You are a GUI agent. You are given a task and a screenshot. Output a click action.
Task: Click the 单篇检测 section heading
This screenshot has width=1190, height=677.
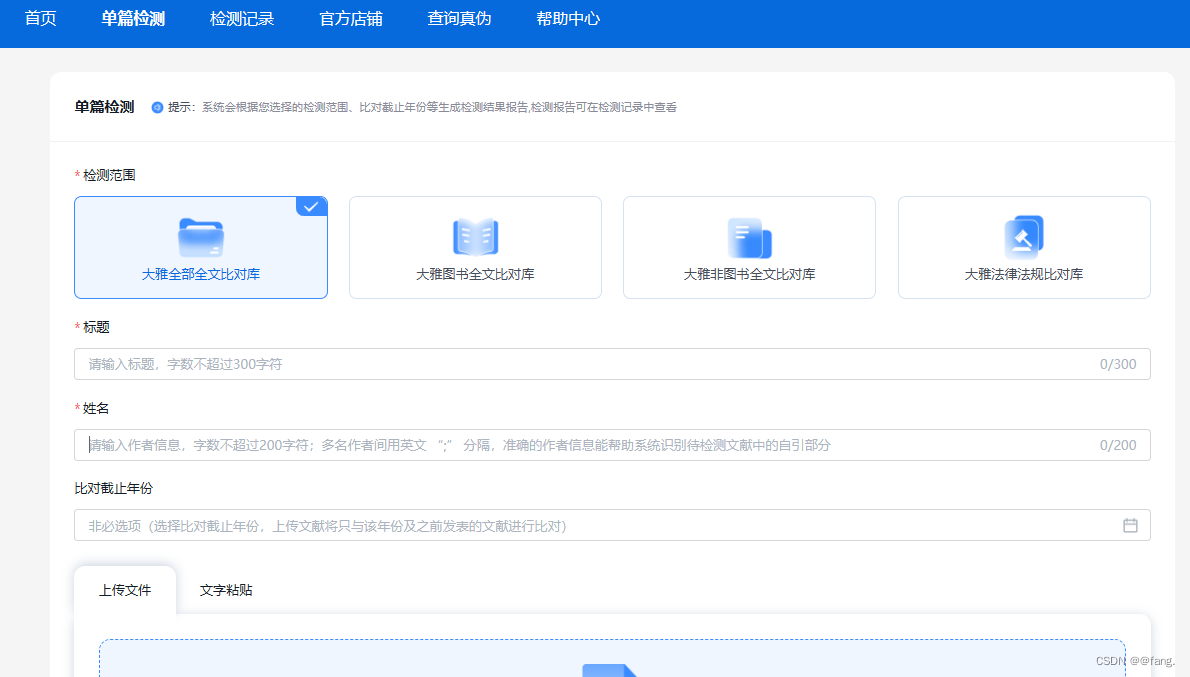(x=104, y=107)
